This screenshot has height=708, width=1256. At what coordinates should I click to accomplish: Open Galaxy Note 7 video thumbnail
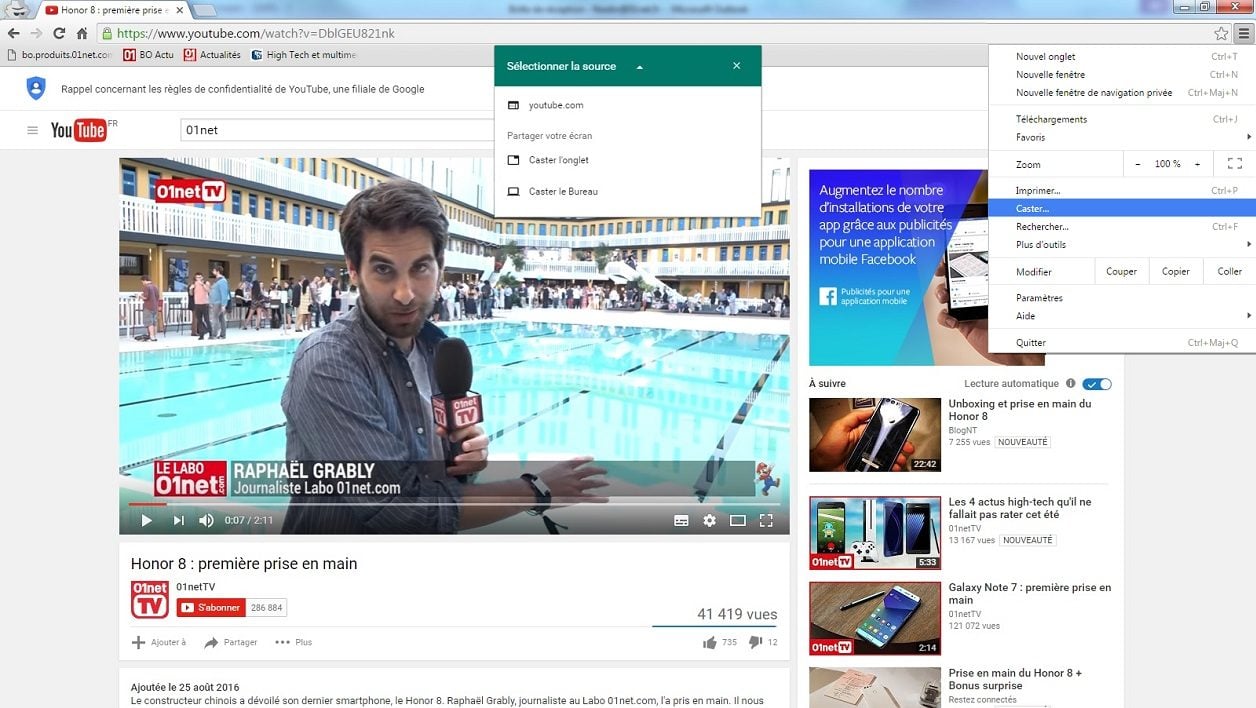(x=874, y=618)
